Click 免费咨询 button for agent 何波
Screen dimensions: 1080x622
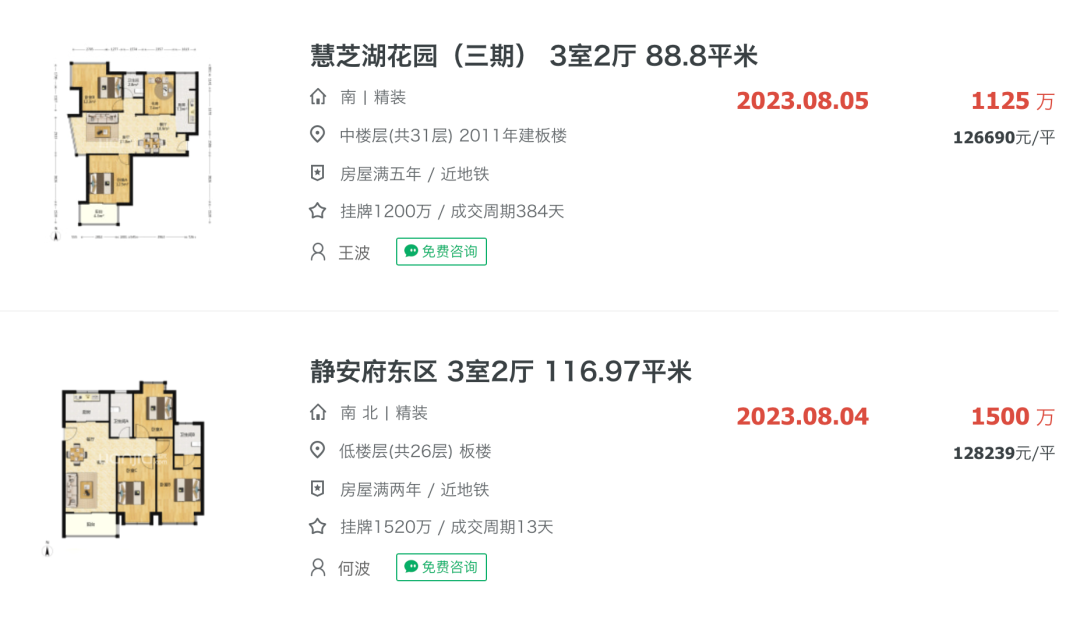(x=441, y=567)
